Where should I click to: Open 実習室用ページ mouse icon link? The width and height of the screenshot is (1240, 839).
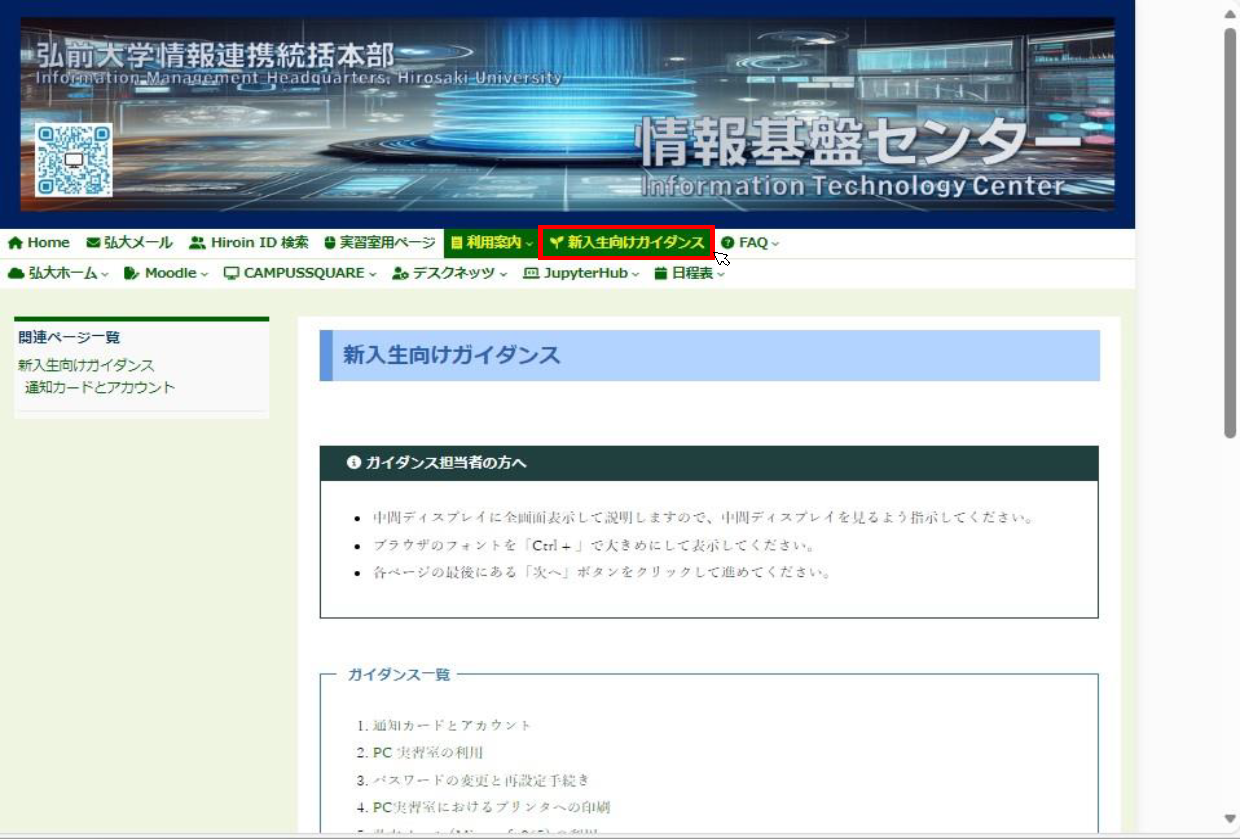pos(380,243)
